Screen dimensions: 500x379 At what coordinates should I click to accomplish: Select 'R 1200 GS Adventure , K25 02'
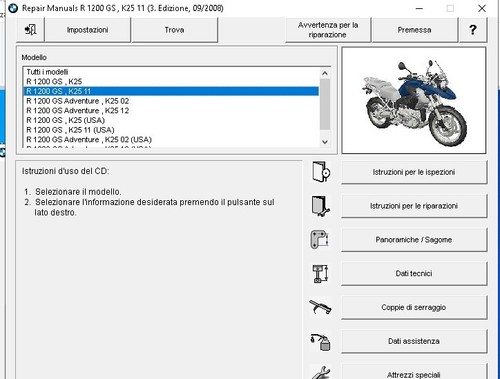coord(171,101)
